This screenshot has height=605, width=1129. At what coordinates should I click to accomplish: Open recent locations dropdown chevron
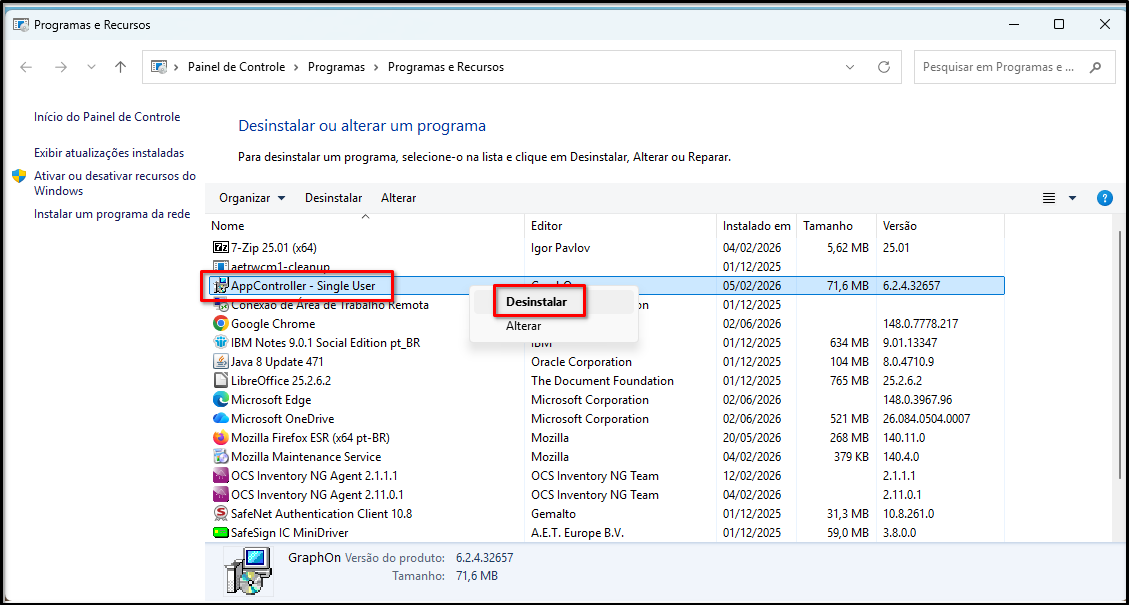pos(91,67)
